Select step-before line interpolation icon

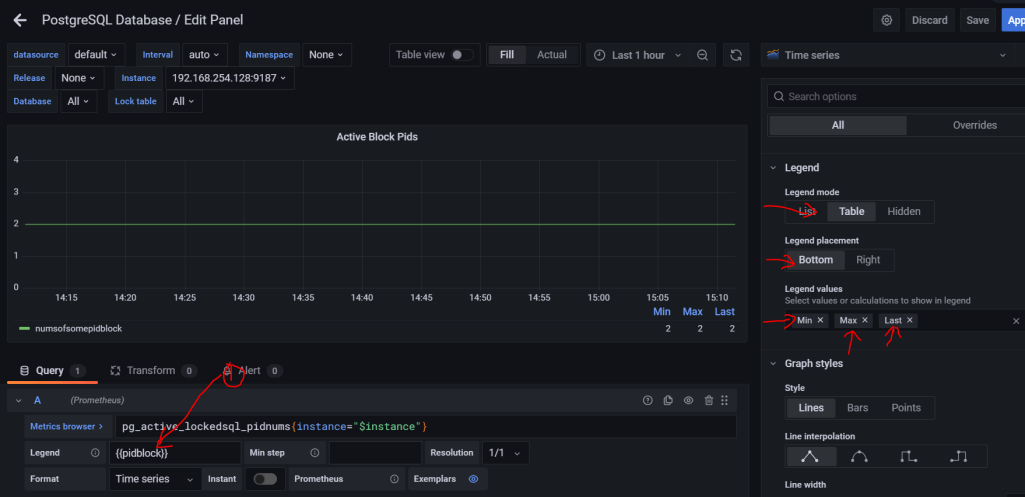pyautogui.click(x=909, y=456)
